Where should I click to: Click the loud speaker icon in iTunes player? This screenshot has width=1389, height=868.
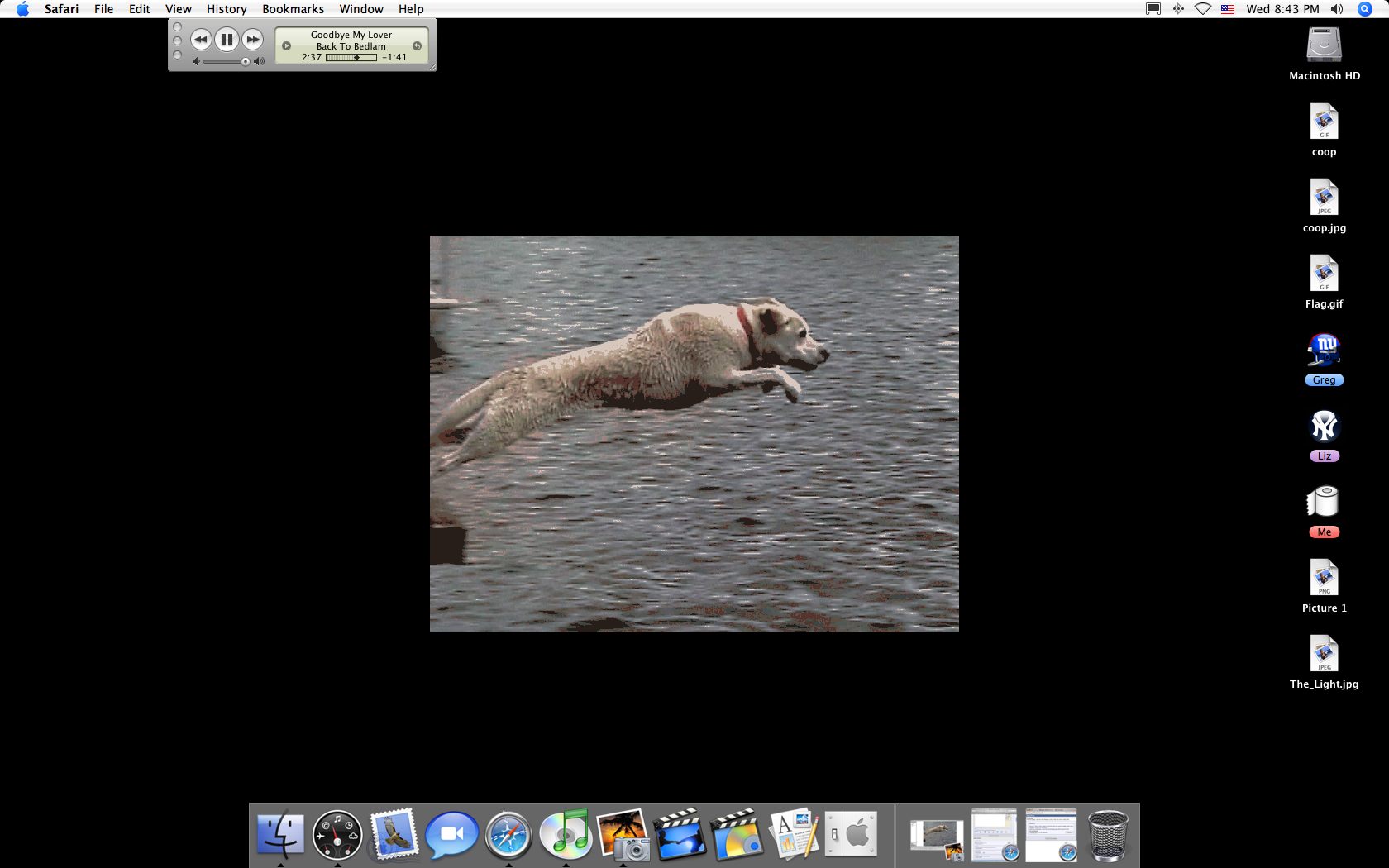pyautogui.click(x=259, y=61)
